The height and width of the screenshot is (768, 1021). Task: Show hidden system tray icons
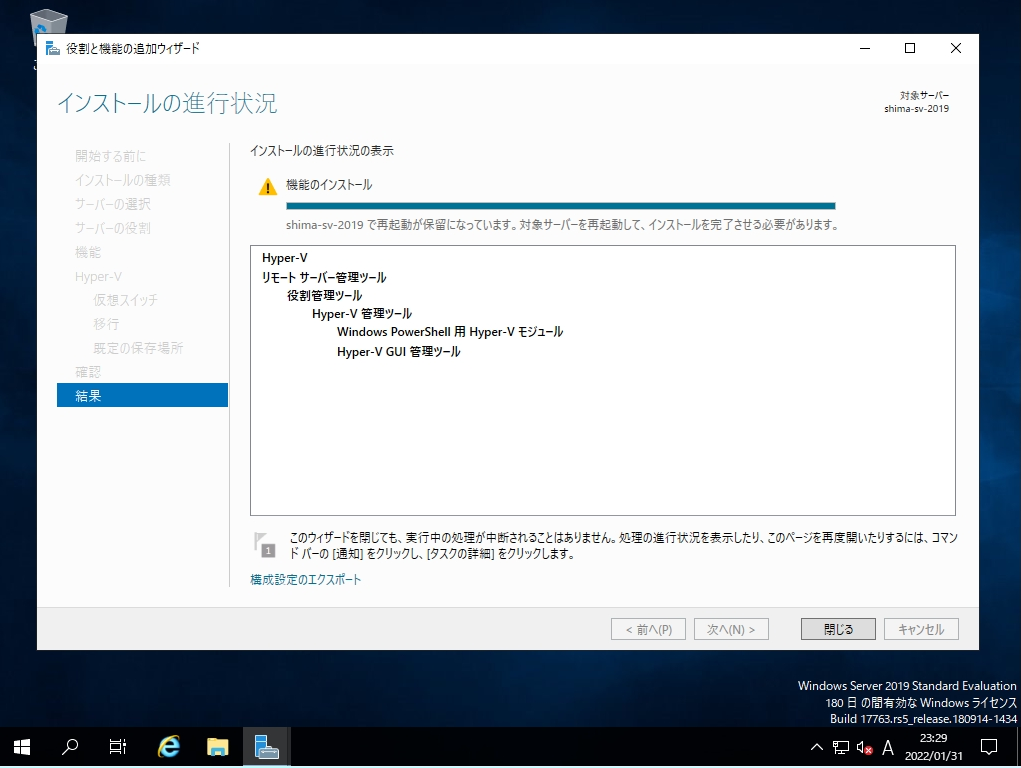click(817, 747)
